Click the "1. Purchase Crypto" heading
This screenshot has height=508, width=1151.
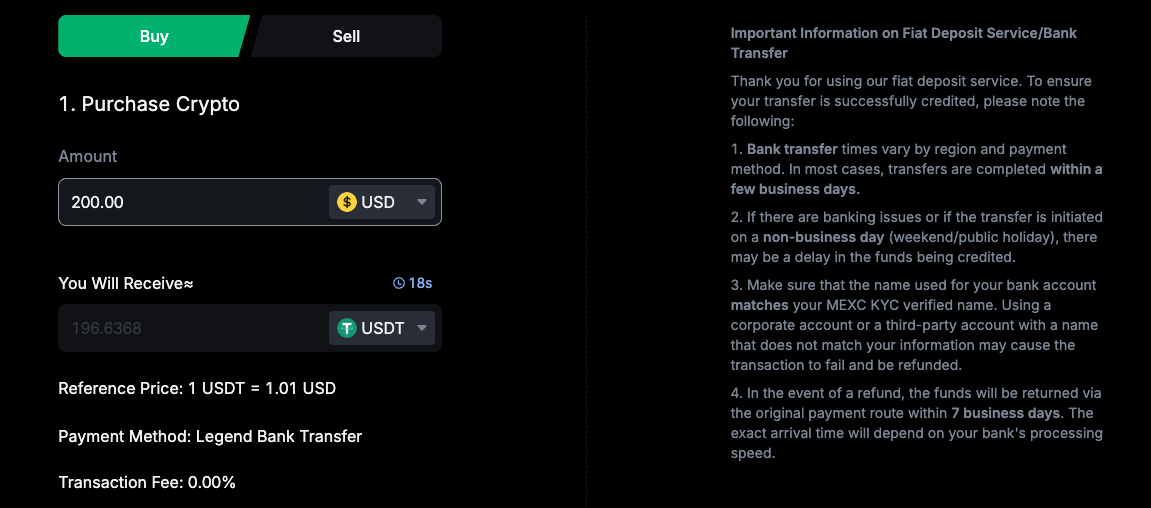point(149,104)
